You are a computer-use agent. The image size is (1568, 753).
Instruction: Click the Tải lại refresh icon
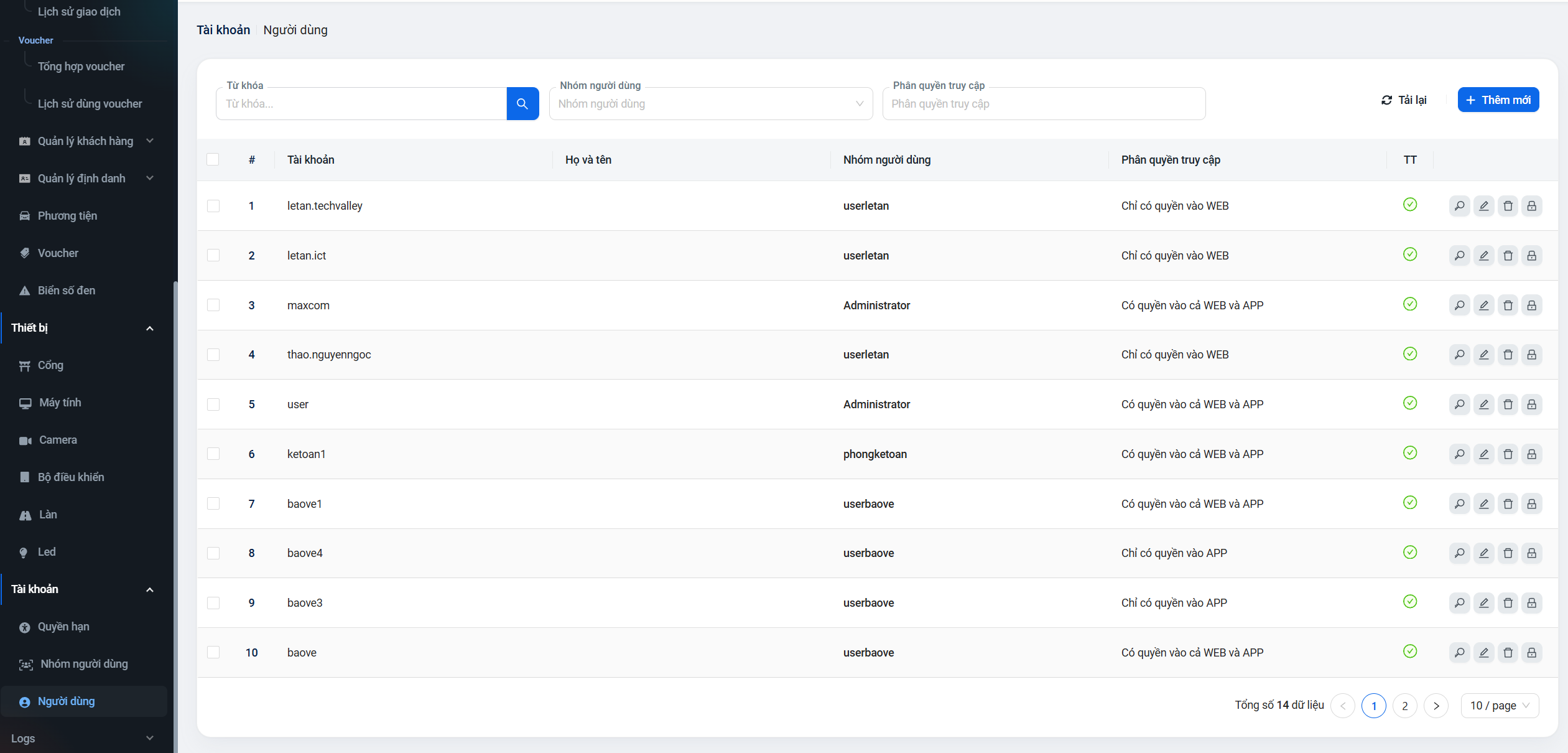(1386, 100)
